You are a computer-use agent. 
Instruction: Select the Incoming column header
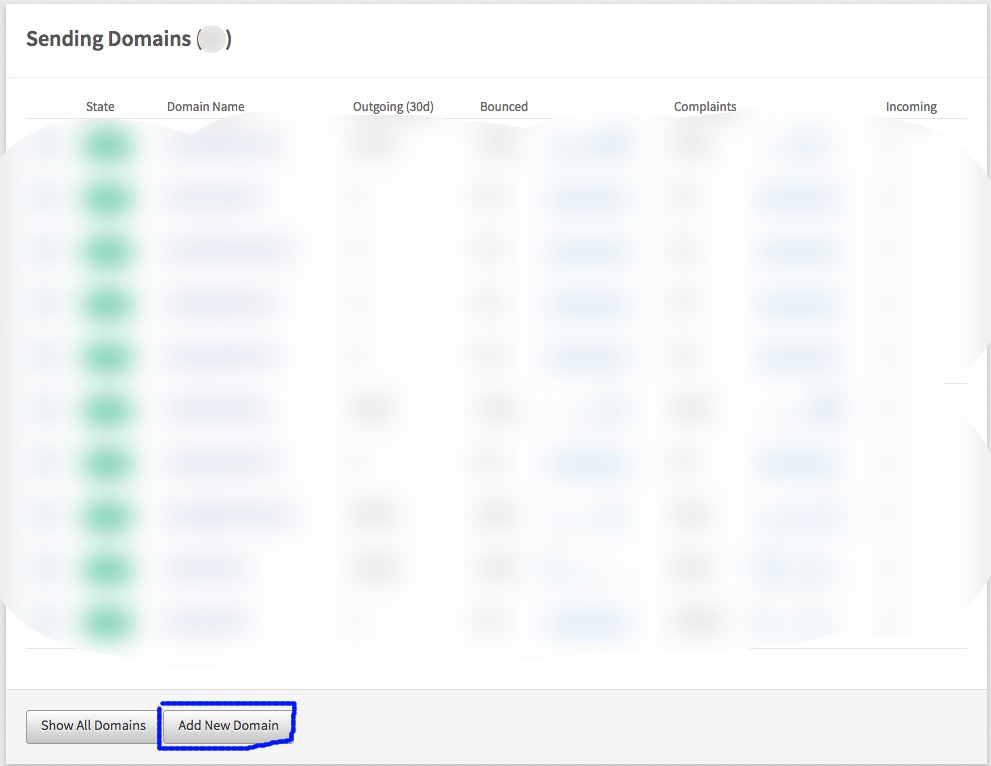pyautogui.click(x=910, y=107)
